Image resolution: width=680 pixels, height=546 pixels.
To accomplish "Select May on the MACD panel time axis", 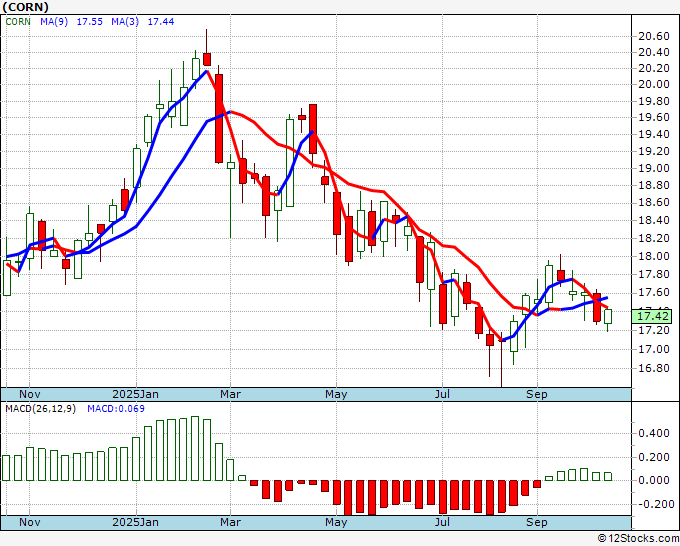I will [336, 522].
